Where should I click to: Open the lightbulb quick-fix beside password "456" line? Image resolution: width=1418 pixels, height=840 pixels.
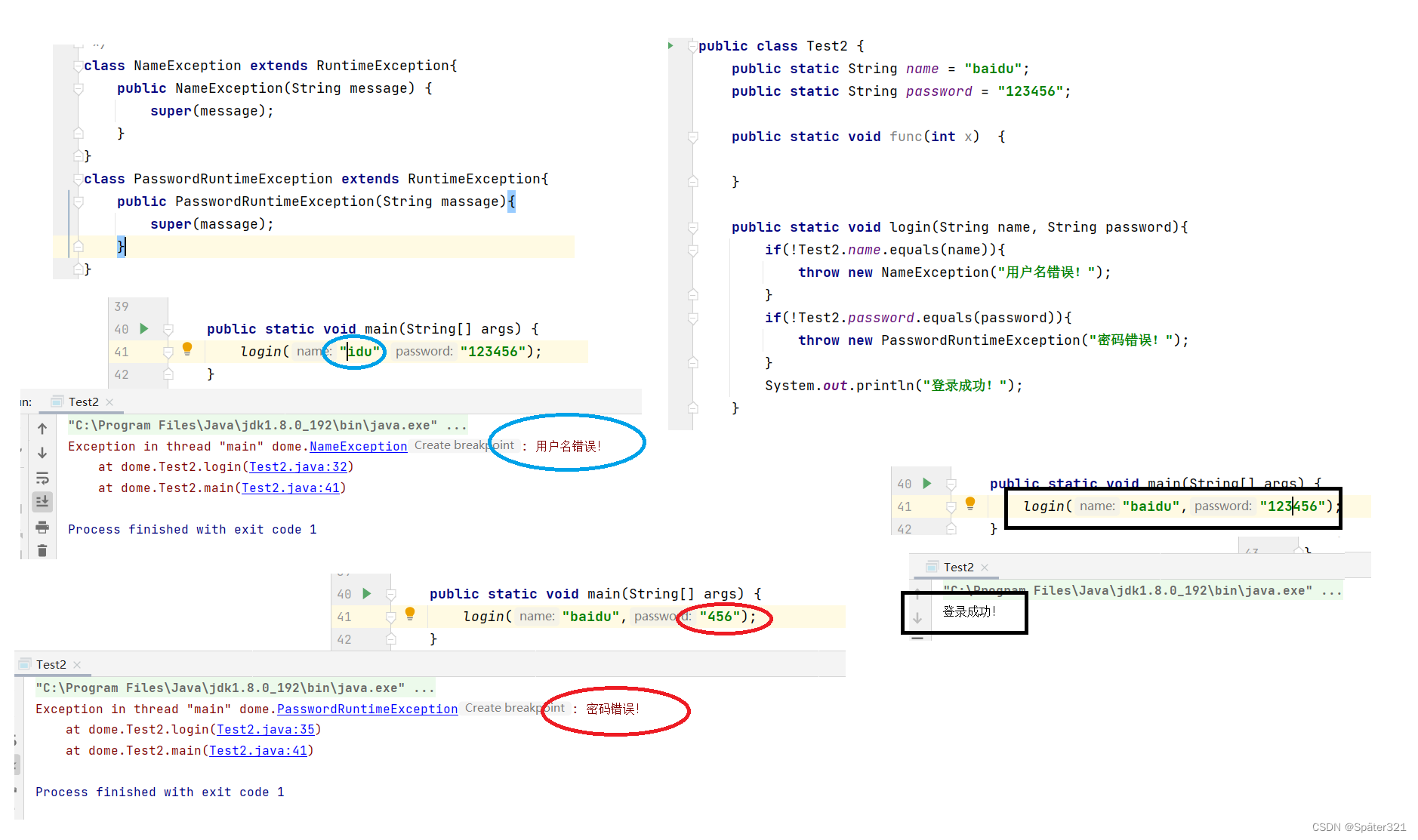coord(410,614)
